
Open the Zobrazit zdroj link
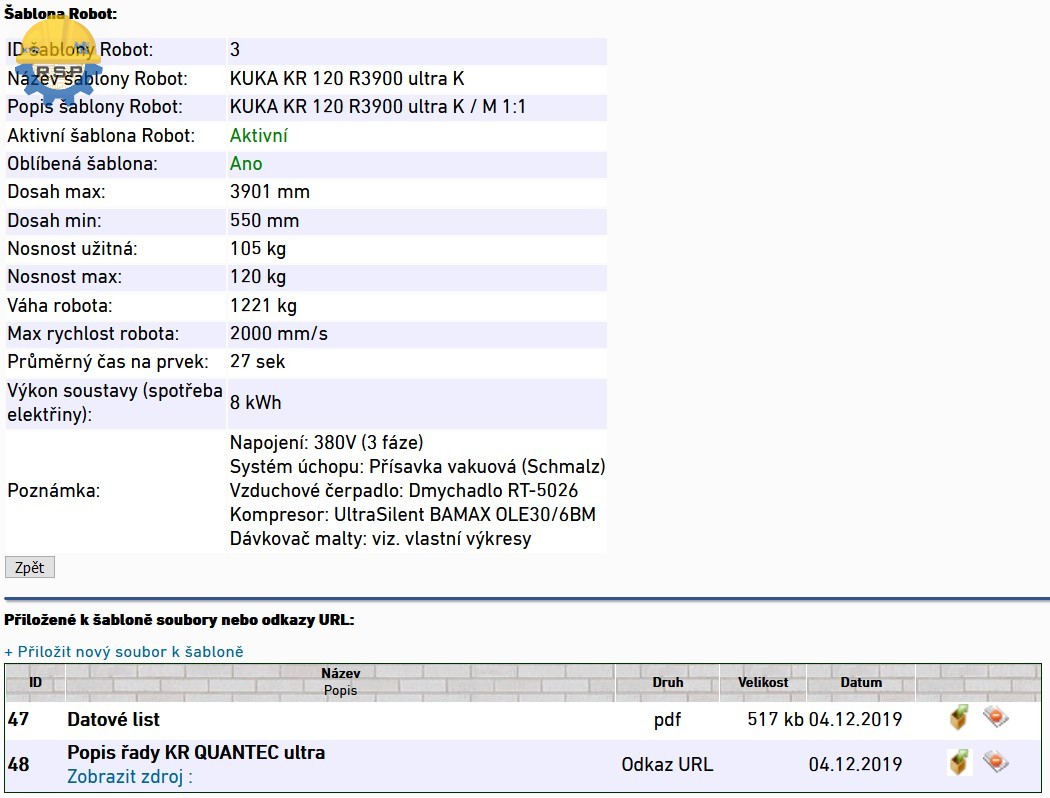click(x=130, y=777)
